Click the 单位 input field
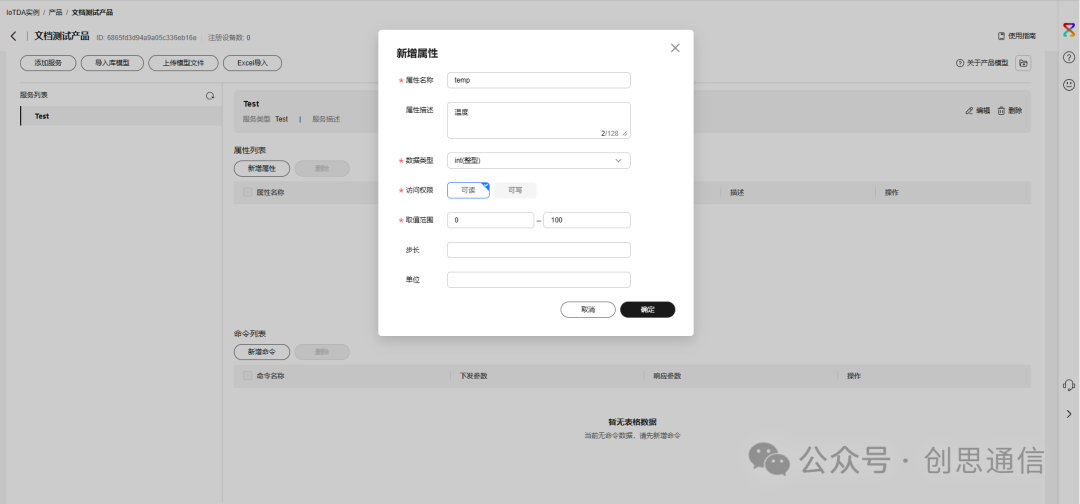This screenshot has width=1080, height=504. click(539, 280)
